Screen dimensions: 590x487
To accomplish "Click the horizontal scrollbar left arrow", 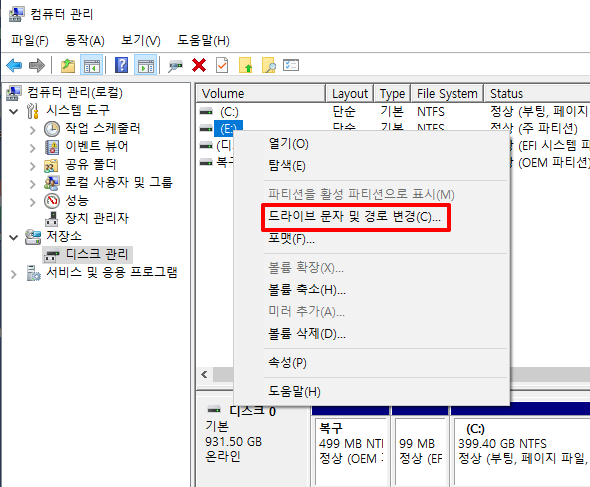I will click(204, 374).
